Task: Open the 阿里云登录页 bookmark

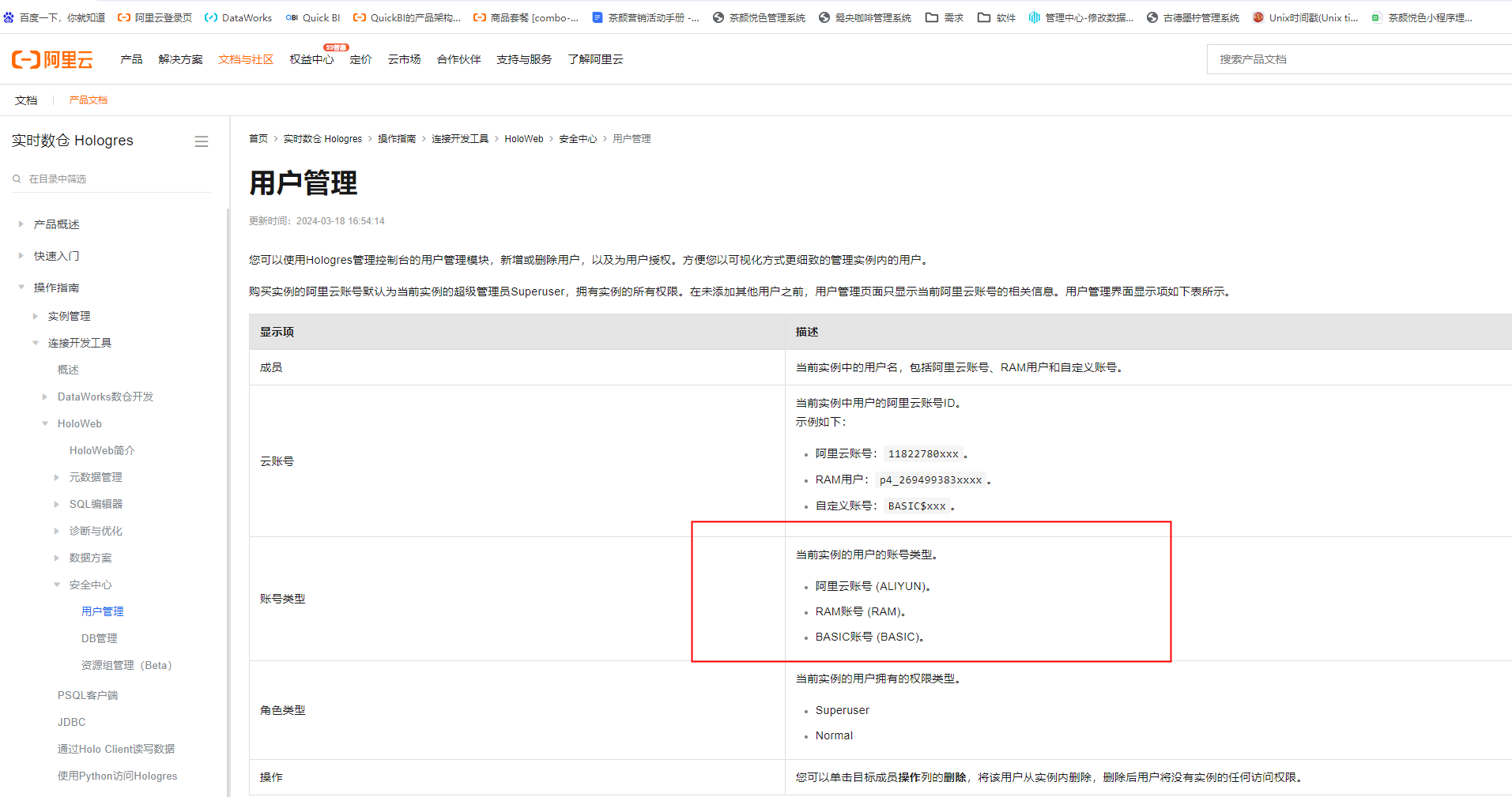Action: 155,17
